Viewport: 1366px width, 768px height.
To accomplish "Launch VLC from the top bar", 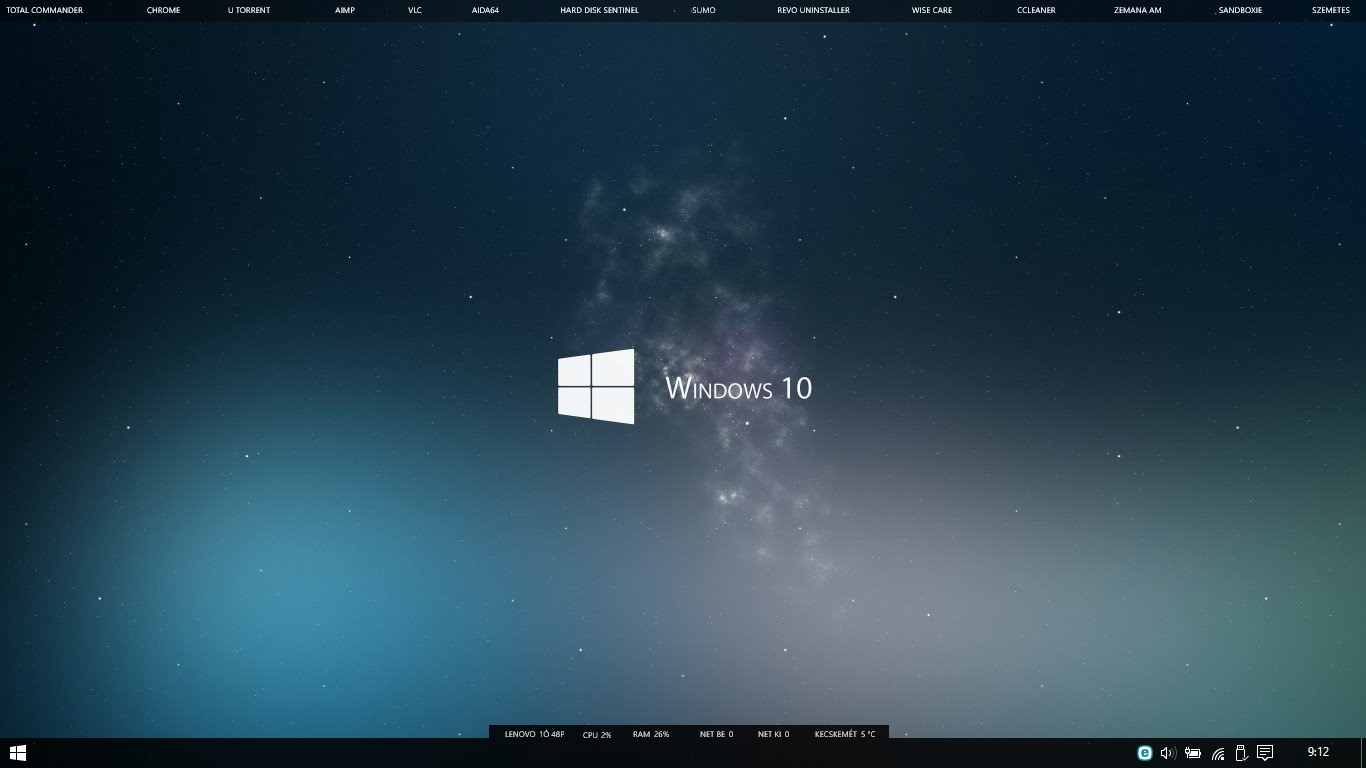I will tap(415, 10).
